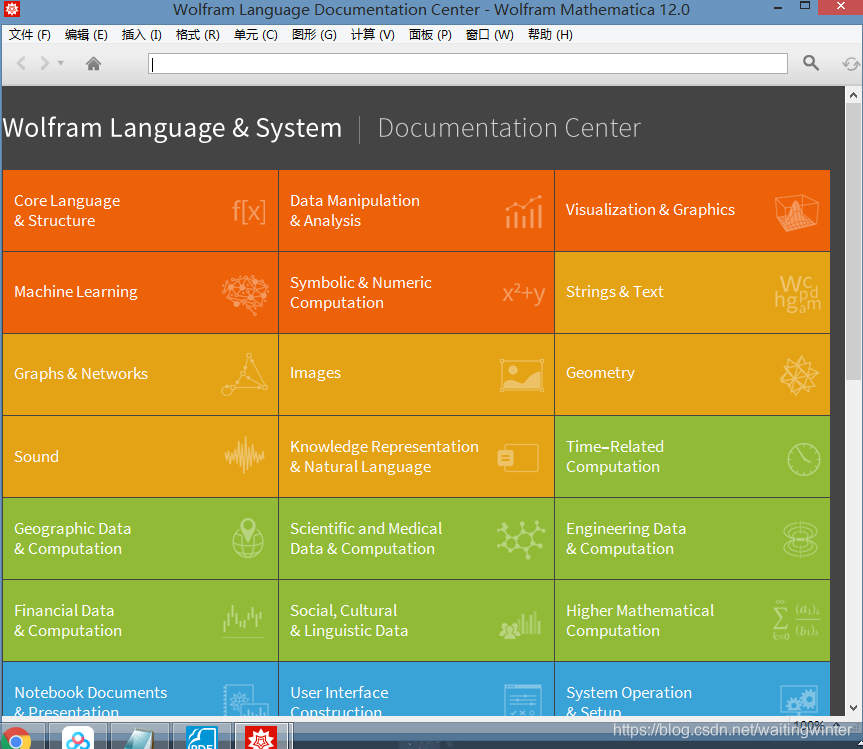Open the 编辑 (E) menu

click(x=86, y=35)
